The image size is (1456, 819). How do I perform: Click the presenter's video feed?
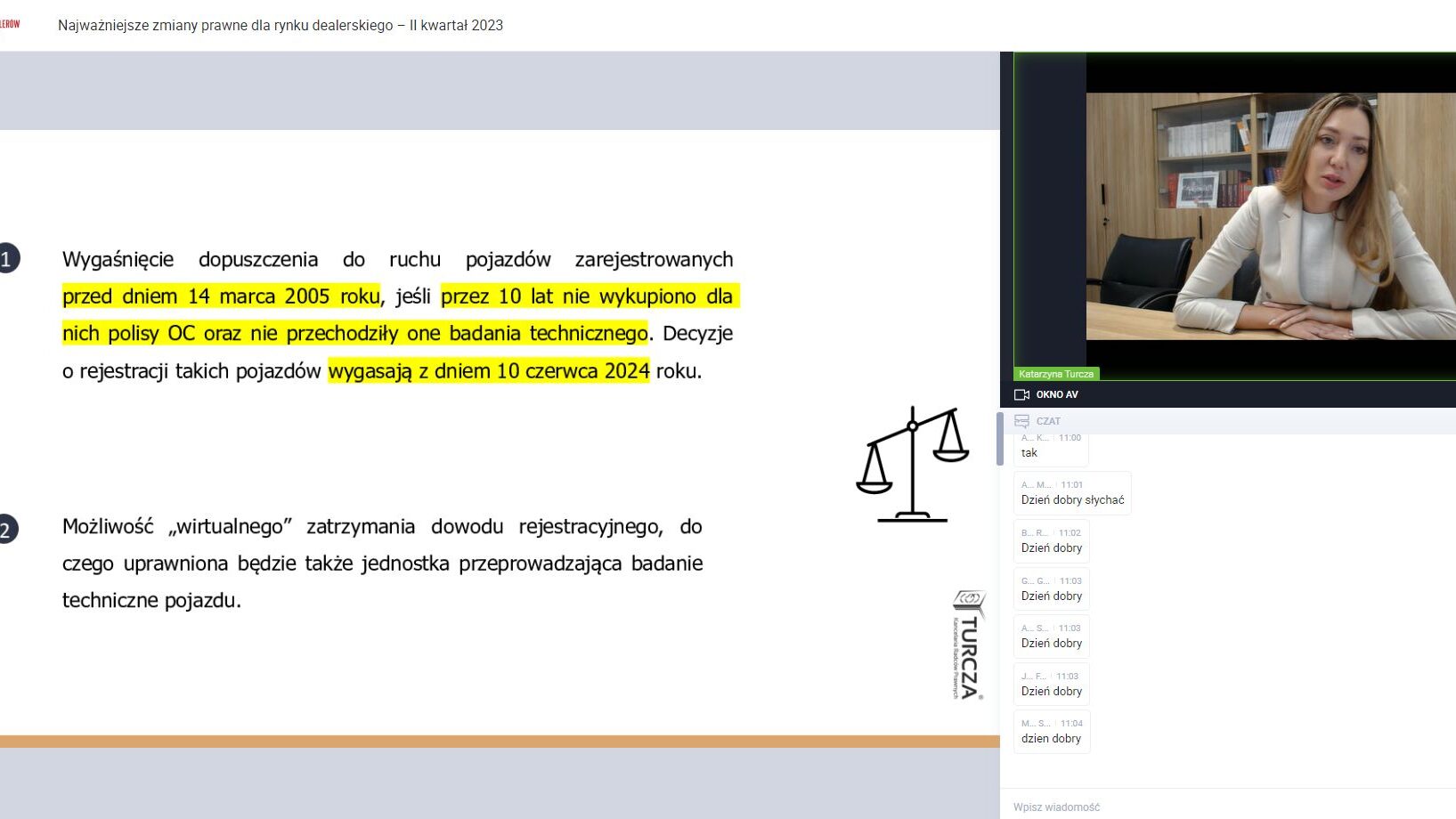click(1270, 216)
